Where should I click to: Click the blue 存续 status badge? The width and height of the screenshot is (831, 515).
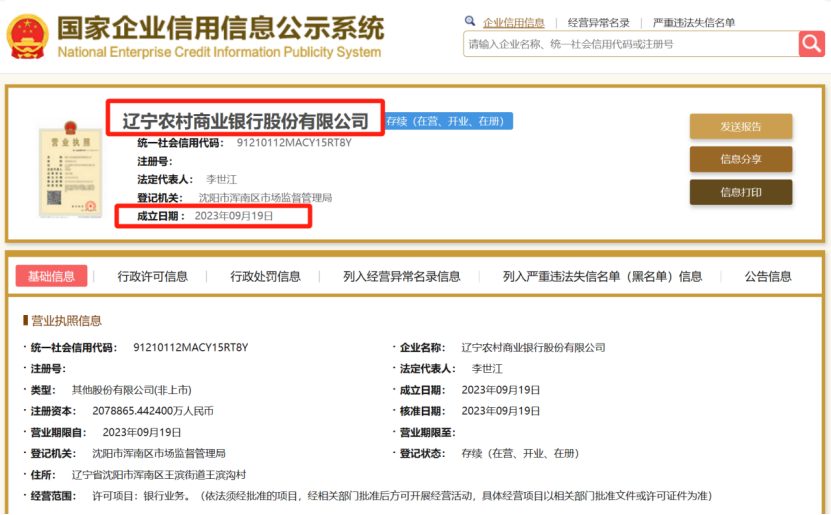[x=448, y=121]
